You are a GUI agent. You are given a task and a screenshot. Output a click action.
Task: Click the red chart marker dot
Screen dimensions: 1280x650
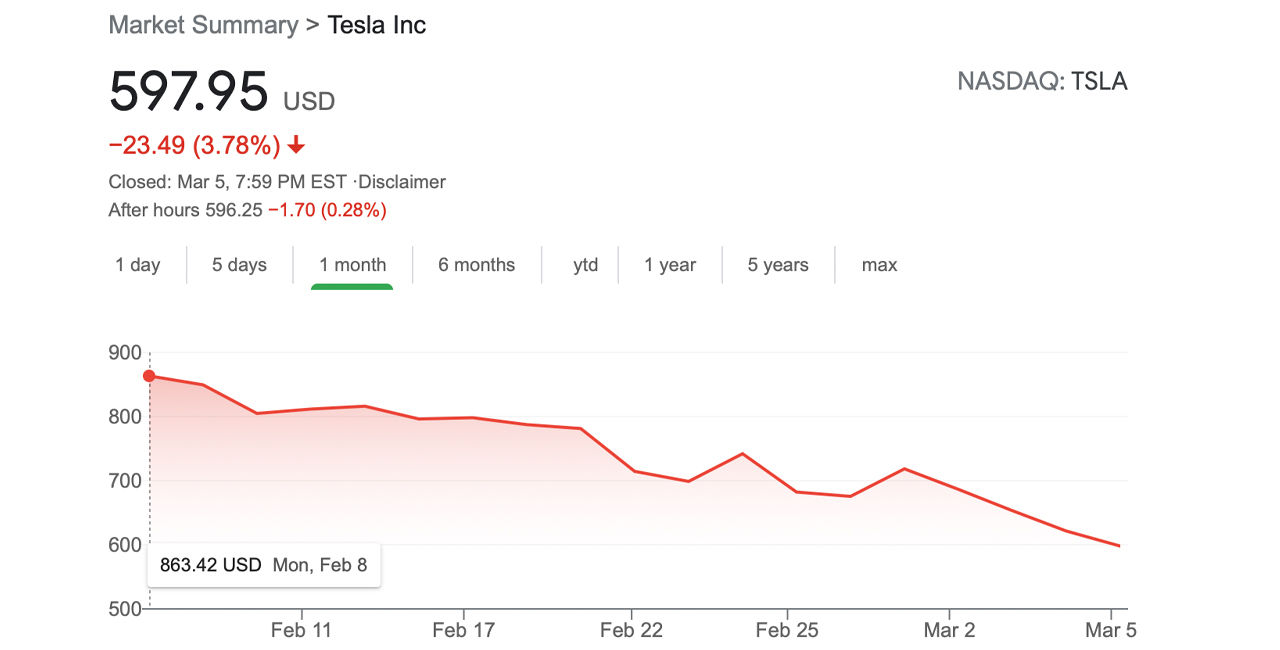149,376
